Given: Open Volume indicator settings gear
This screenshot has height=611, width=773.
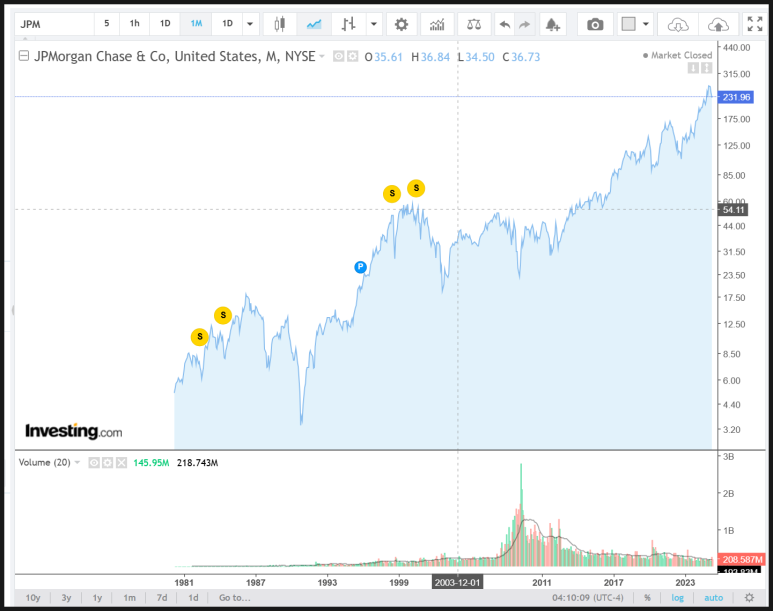Looking at the screenshot, I should pyautogui.click(x=107, y=463).
